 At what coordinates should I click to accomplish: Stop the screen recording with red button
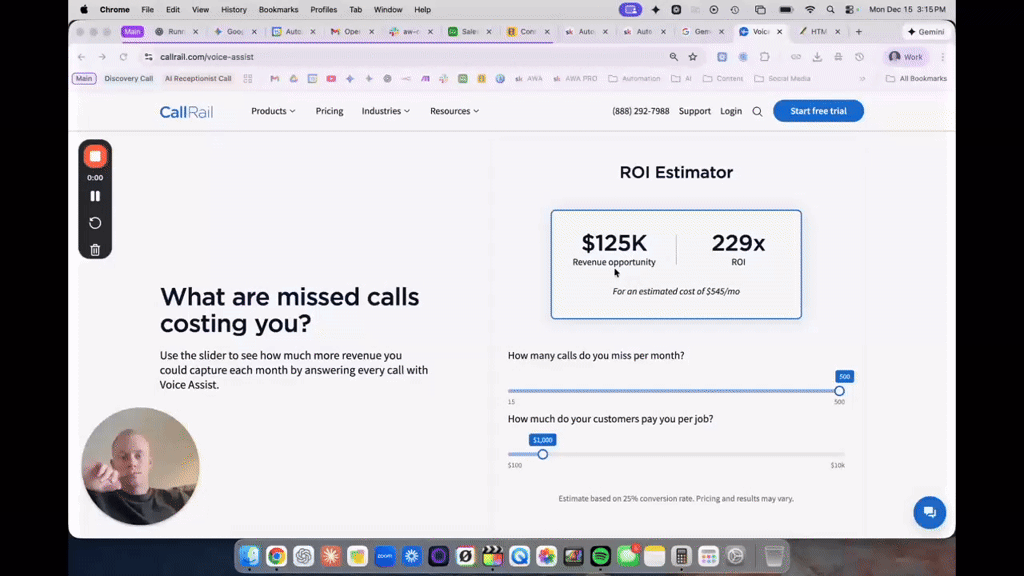pos(95,157)
